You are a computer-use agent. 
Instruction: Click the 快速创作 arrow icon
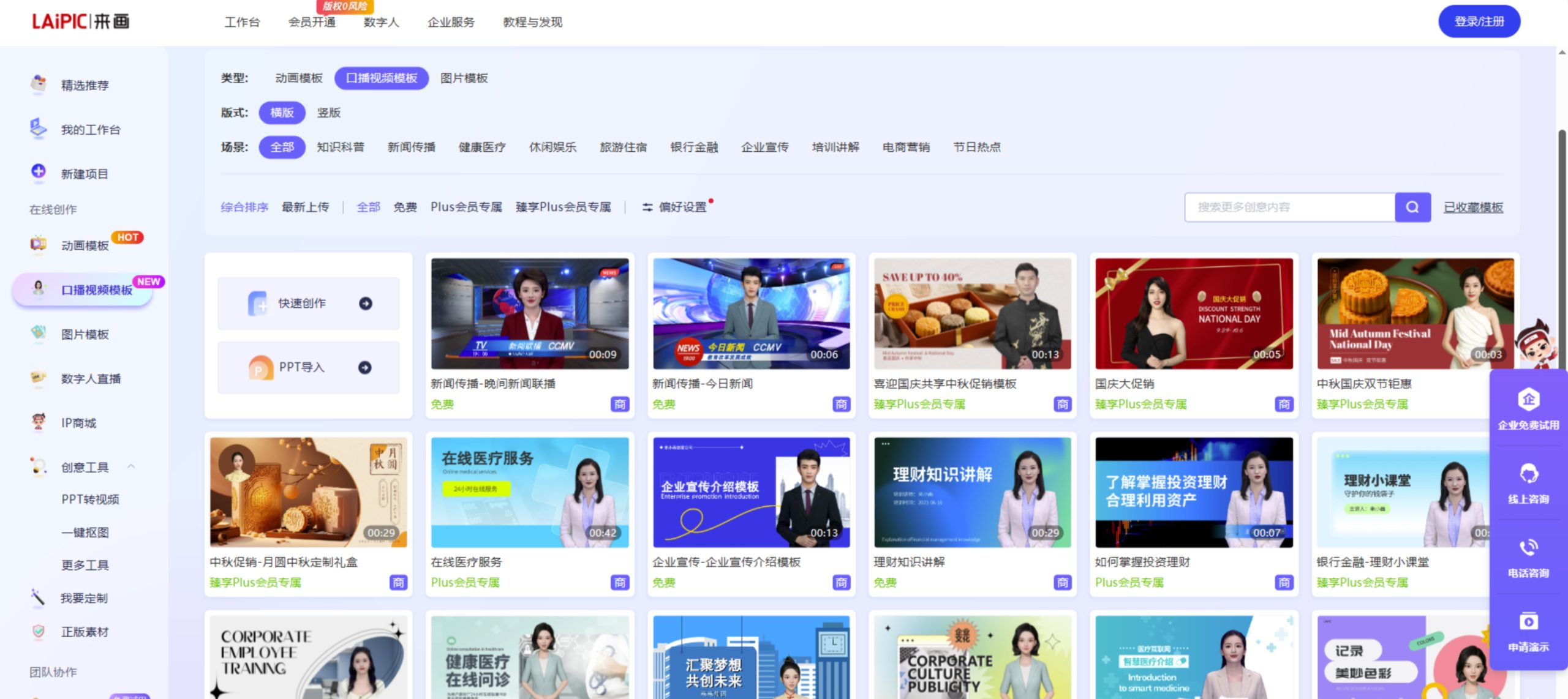click(x=366, y=304)
